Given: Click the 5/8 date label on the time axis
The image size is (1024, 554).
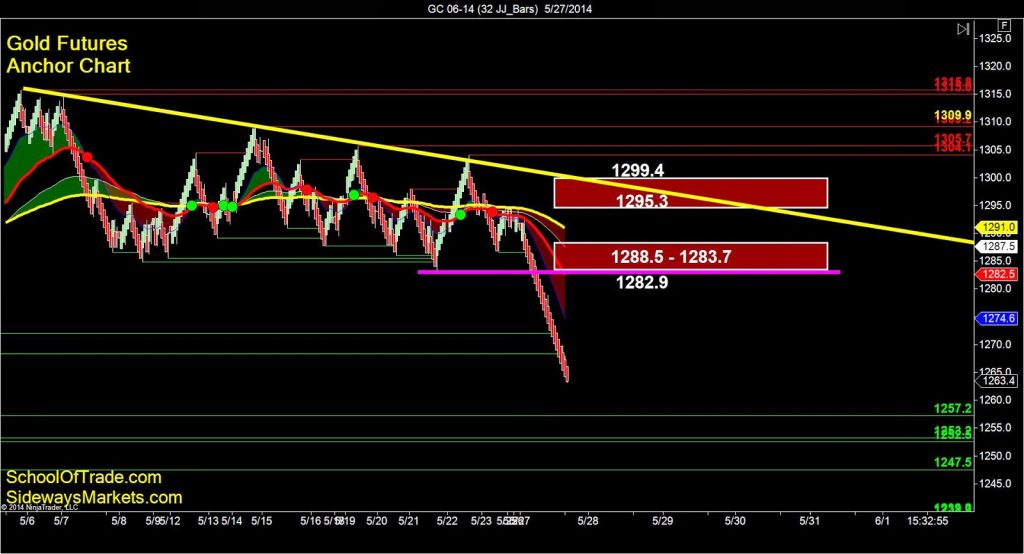Looking at the screenshot, I should click(119, 521).
